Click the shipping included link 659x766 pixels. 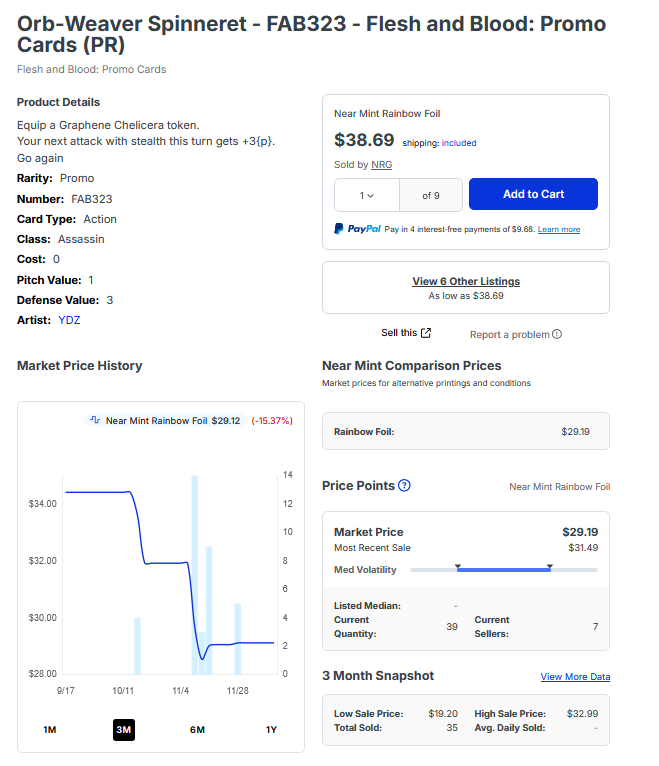[459, 143]
